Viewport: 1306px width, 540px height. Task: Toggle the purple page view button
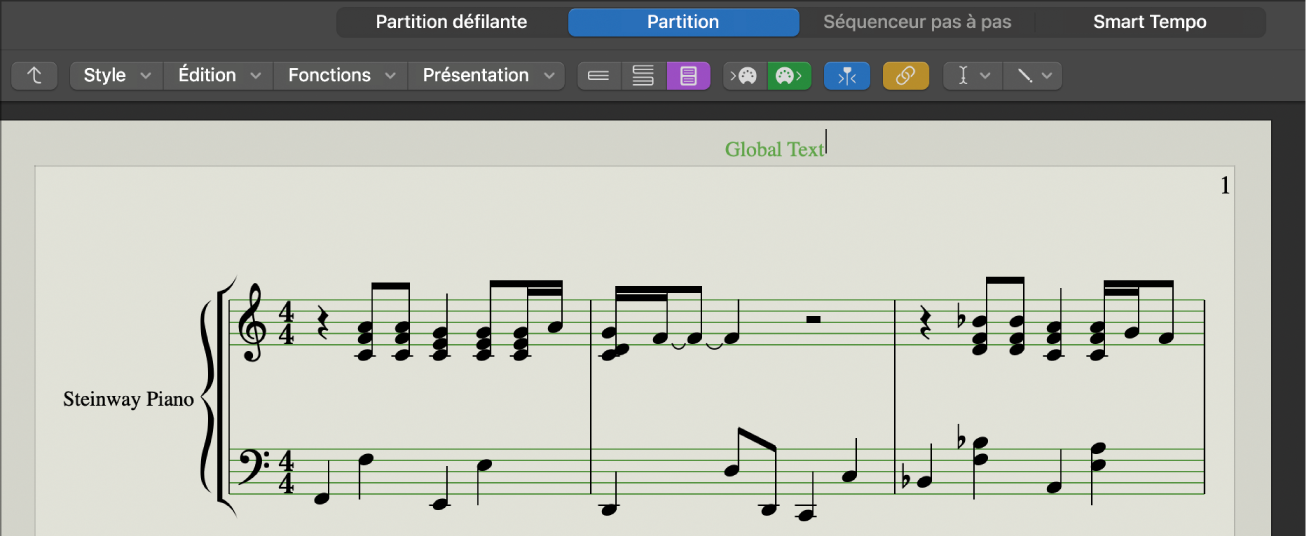coord(688,76)
